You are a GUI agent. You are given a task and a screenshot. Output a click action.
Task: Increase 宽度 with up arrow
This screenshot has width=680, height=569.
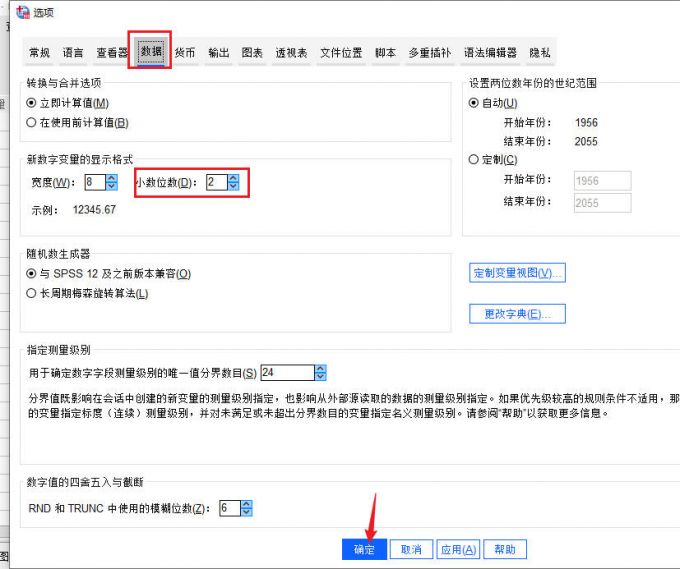point(112,178)
